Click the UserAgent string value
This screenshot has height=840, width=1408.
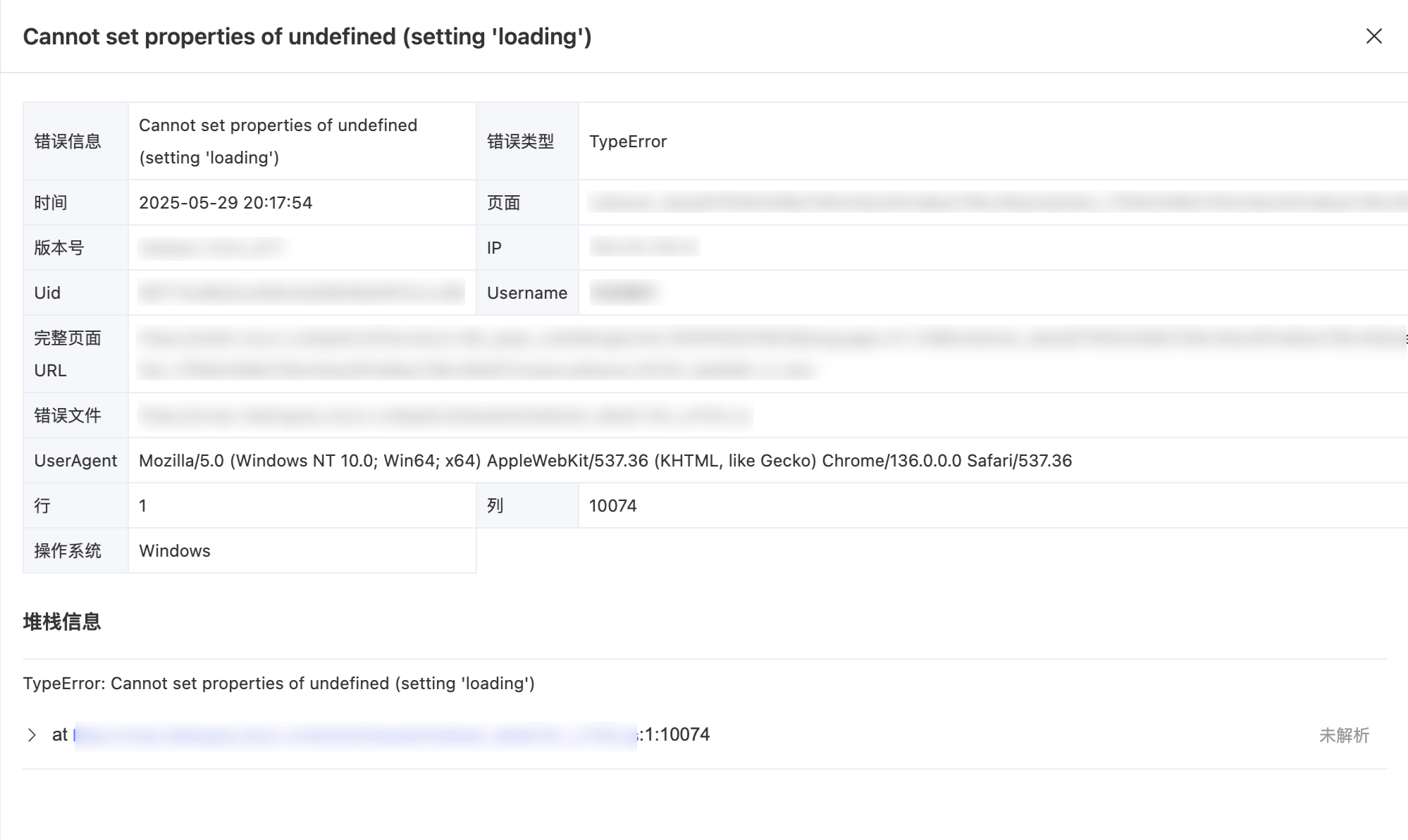pyautogui.click(x=605, y=461)
